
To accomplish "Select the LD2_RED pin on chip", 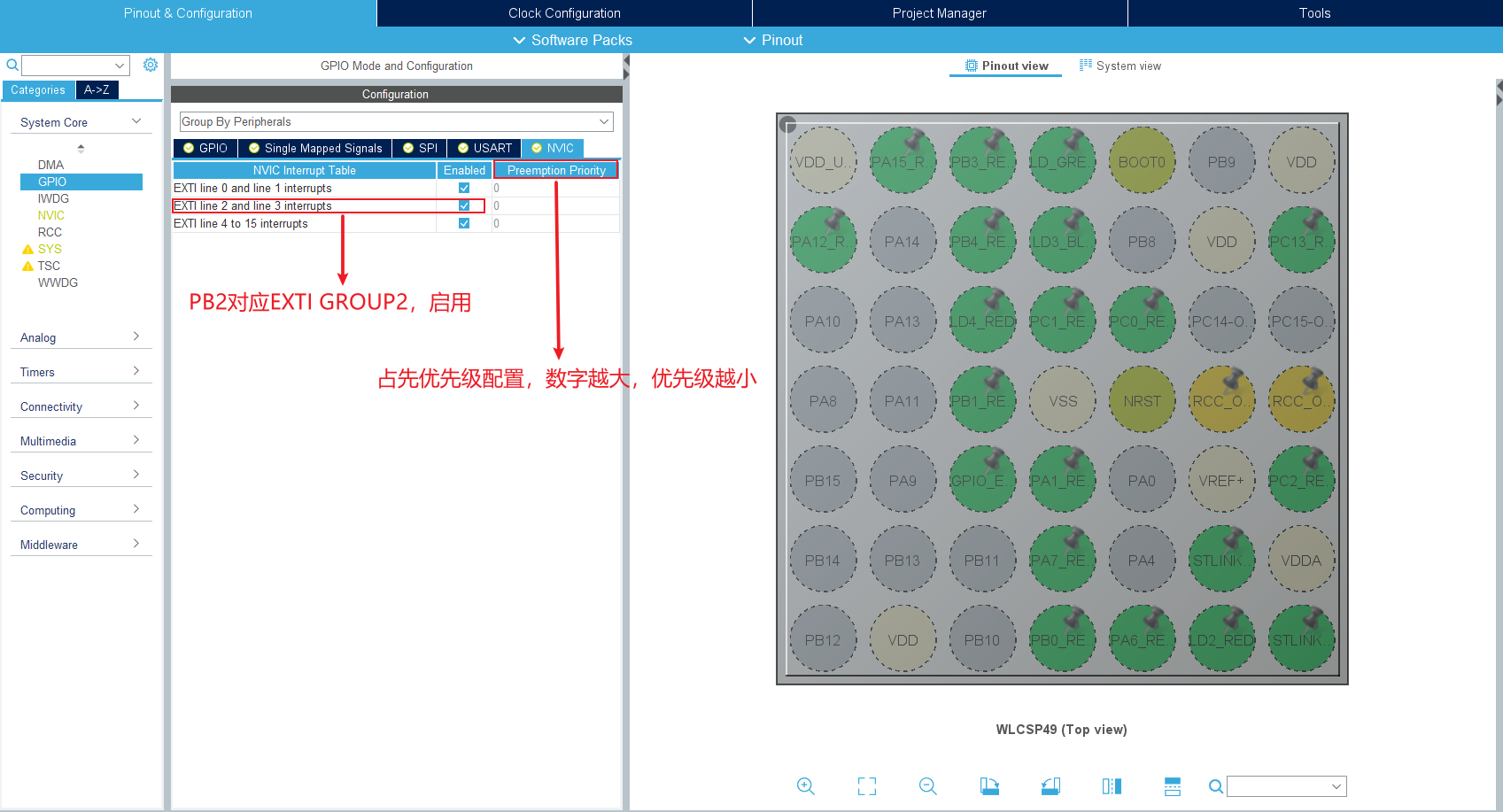I will pos(1221,639).
